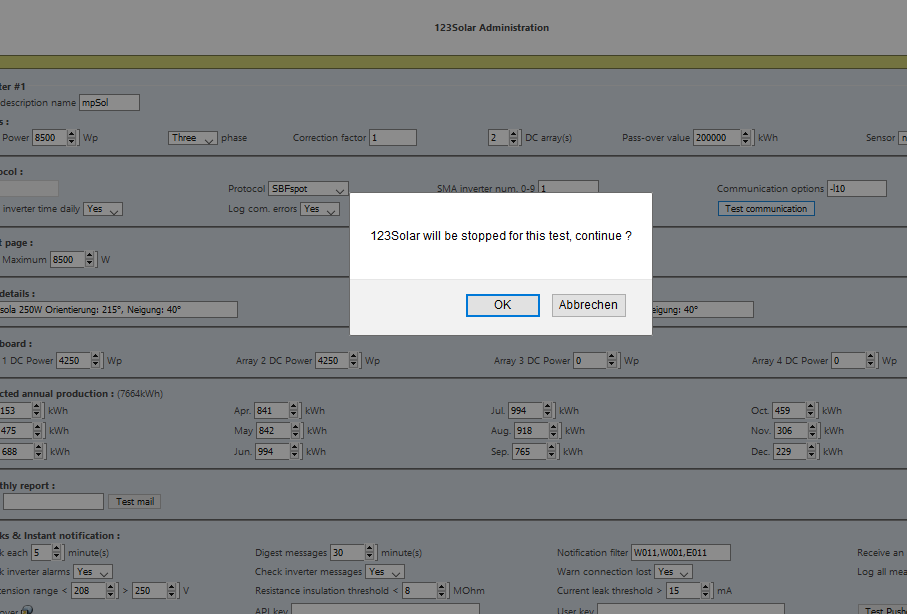Open the Warn connection lost dropdown
This screenshot has height=614, width=907.
[x=673, y=572]
